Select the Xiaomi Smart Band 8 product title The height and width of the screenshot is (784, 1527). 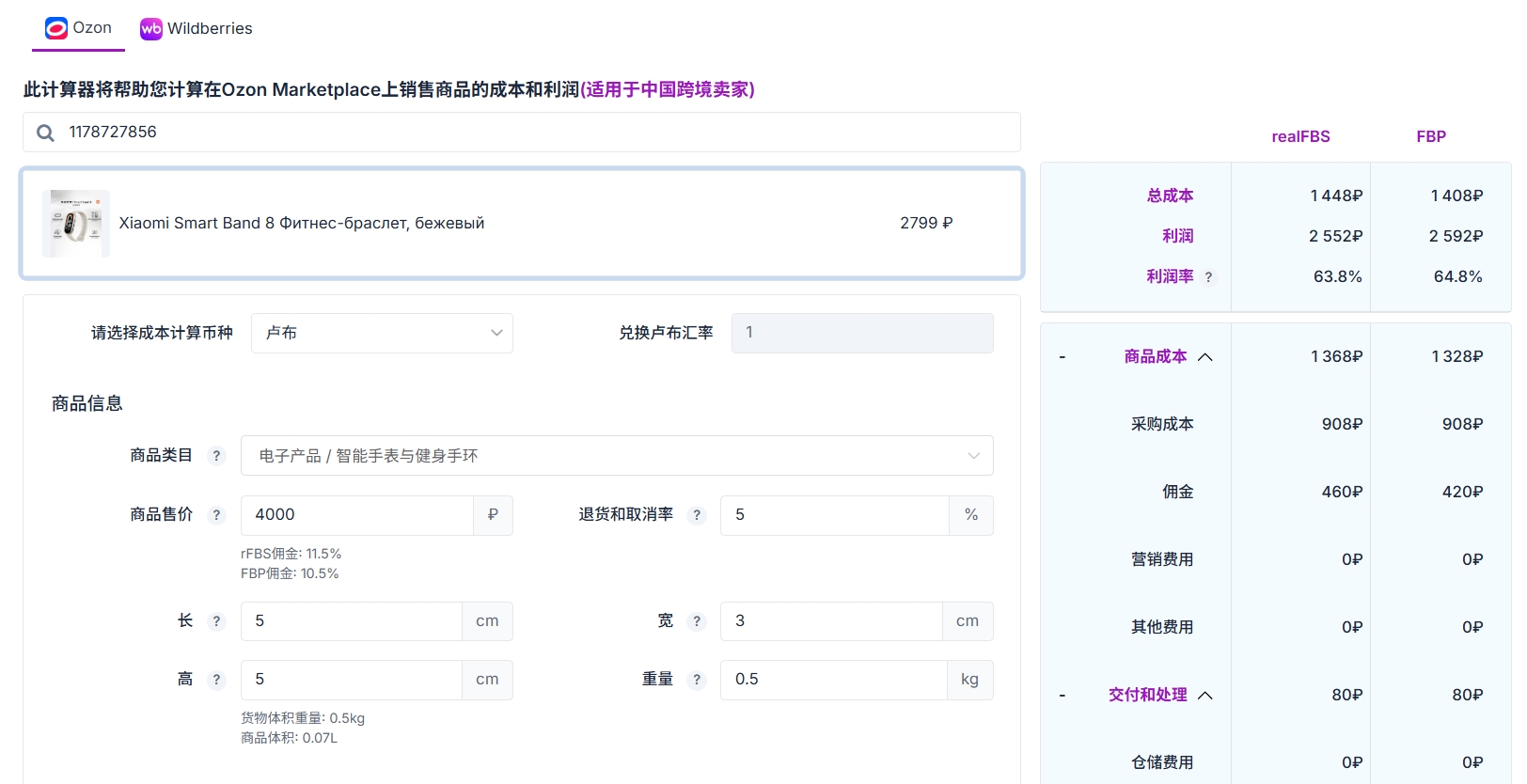(x=302, y=224)
